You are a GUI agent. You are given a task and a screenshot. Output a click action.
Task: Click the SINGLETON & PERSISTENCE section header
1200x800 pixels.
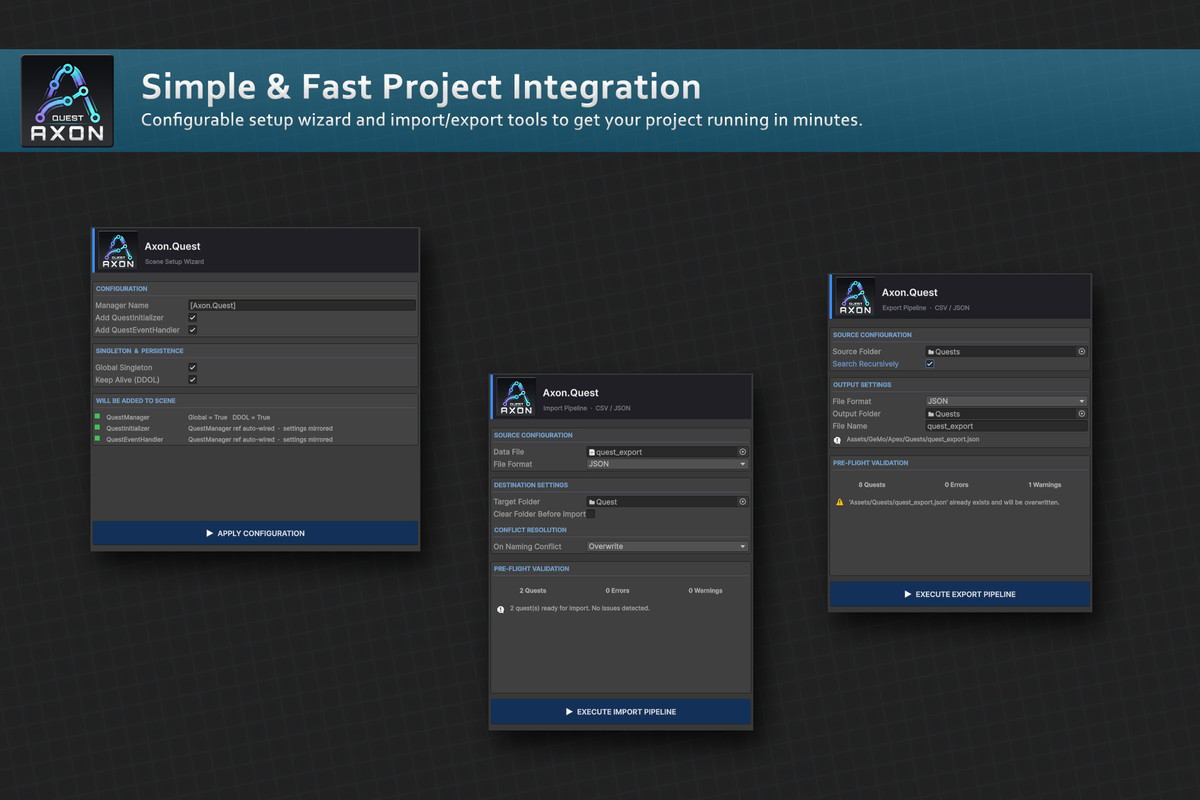pos(139,351)
